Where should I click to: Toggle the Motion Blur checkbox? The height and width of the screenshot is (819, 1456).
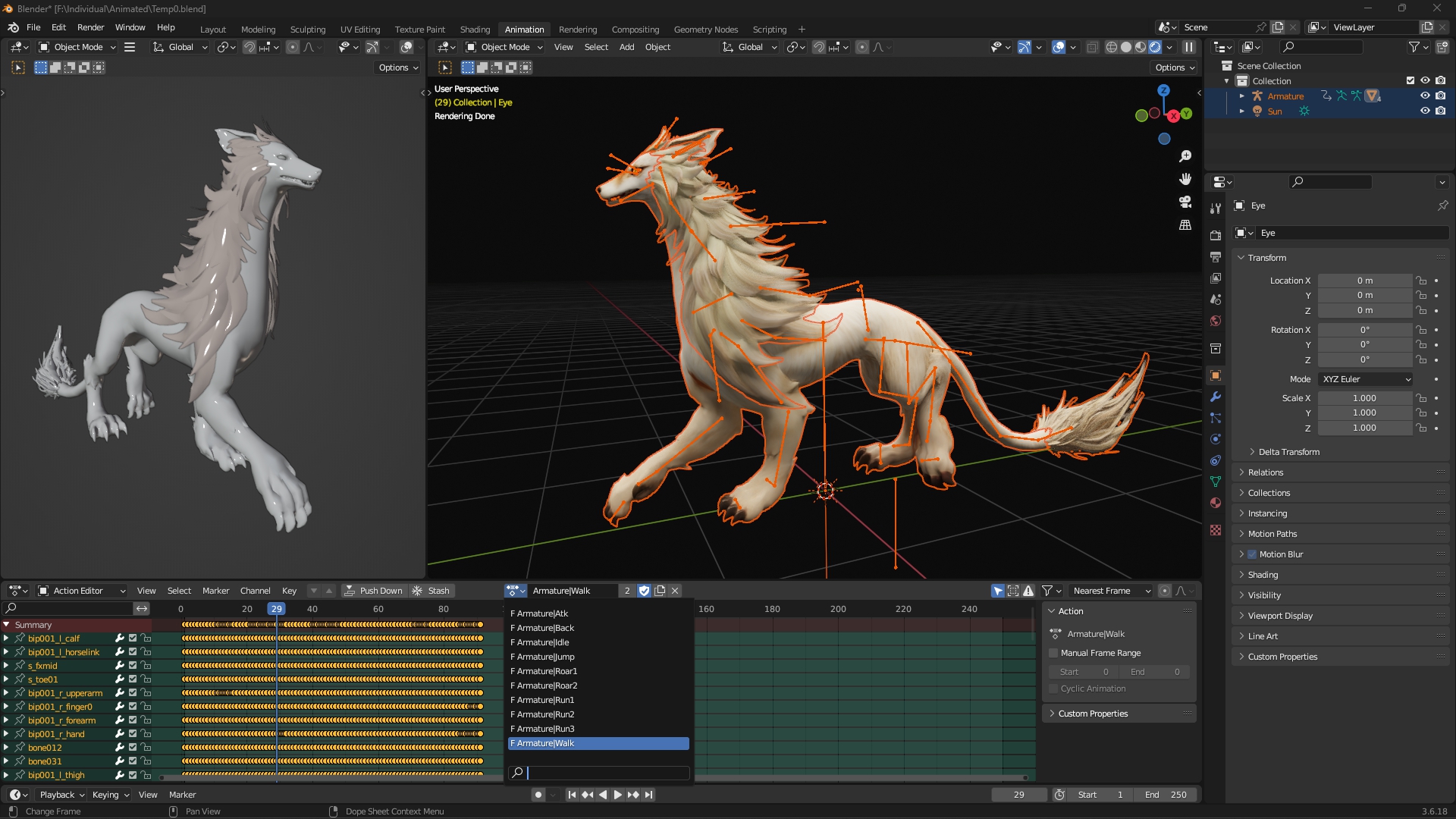(1252, 554)
